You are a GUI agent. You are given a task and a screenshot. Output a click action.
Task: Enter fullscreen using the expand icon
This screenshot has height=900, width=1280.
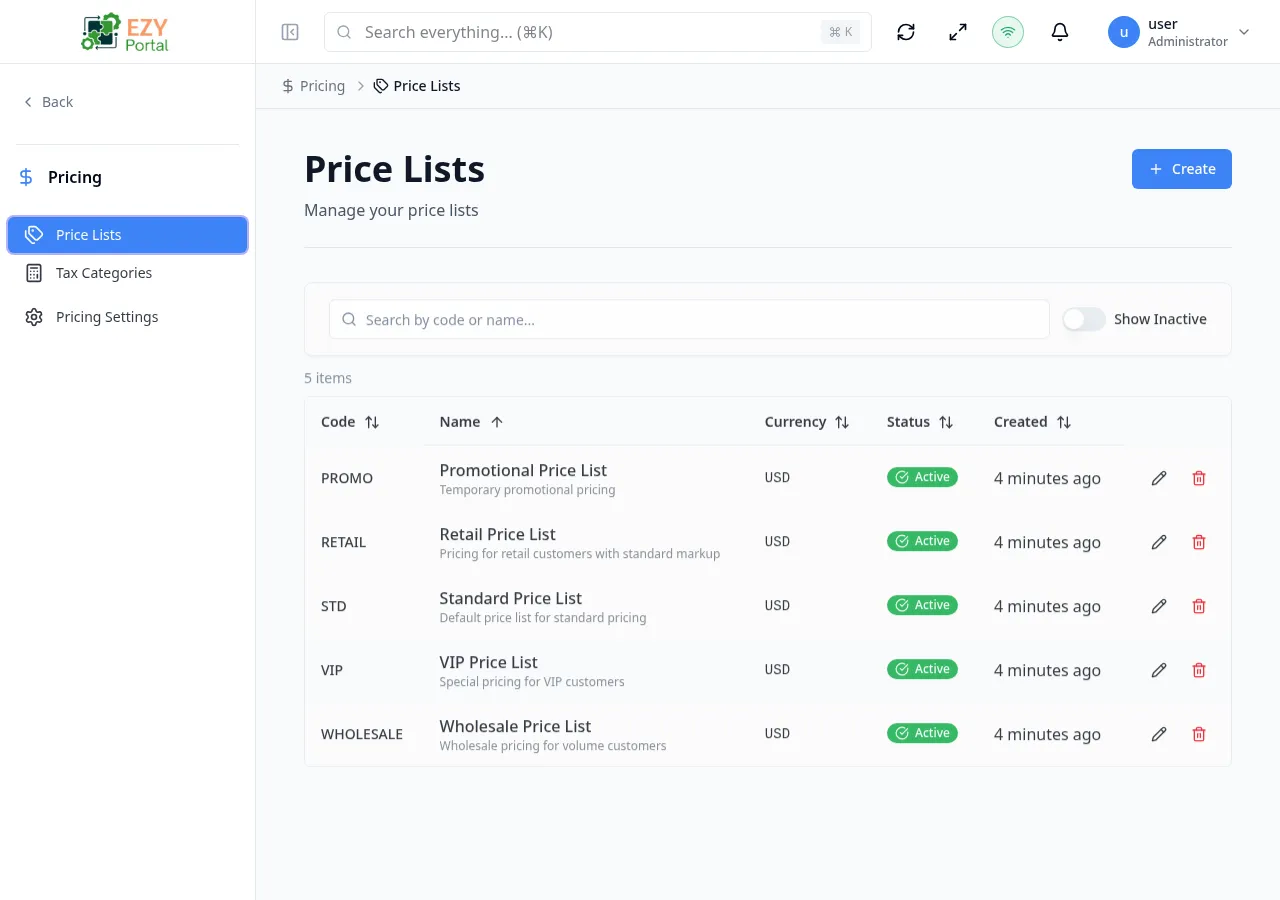pyautogui.click(x=957, y=31)
